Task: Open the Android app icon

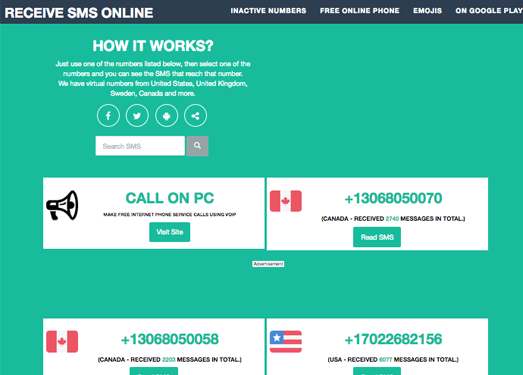Action: coord(166,116)
